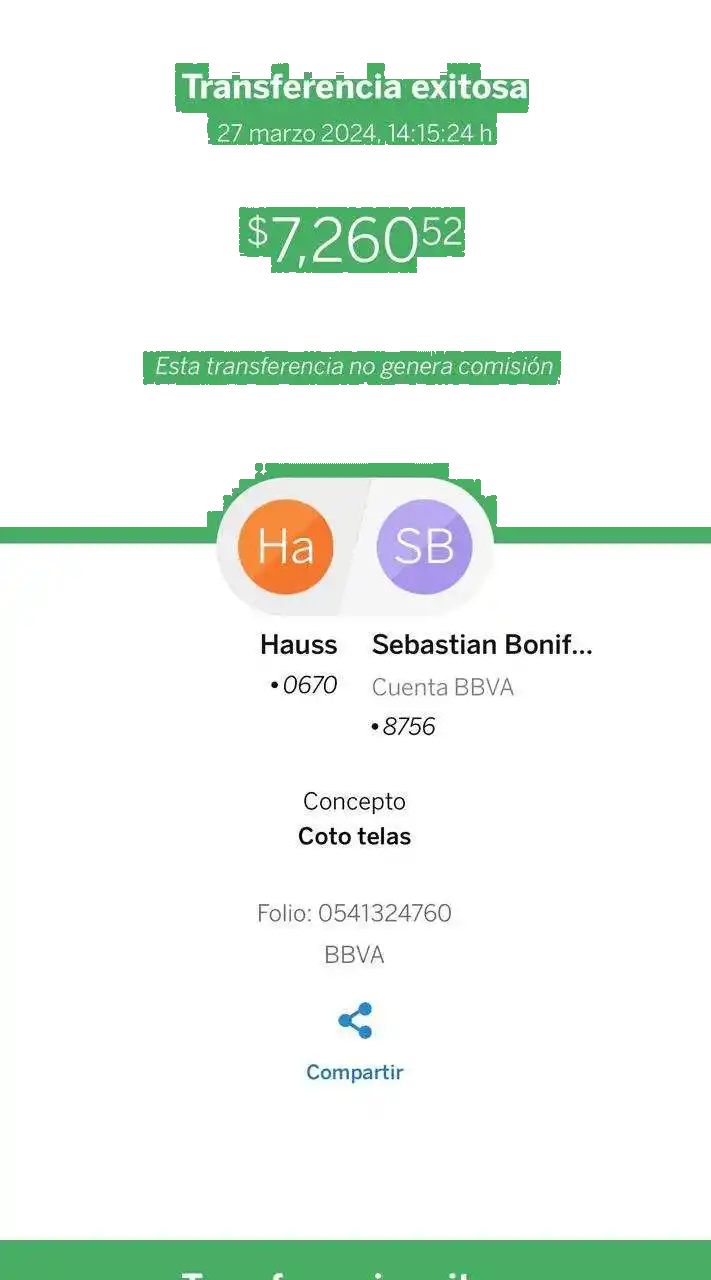This screenshot has height=1280, width=711.
Task: Click the Concepto label
Action: [354, 801]
